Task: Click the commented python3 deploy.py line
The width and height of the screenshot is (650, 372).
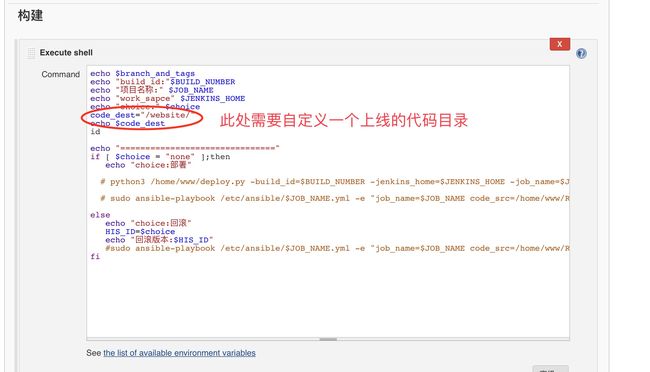Action: 335,182
